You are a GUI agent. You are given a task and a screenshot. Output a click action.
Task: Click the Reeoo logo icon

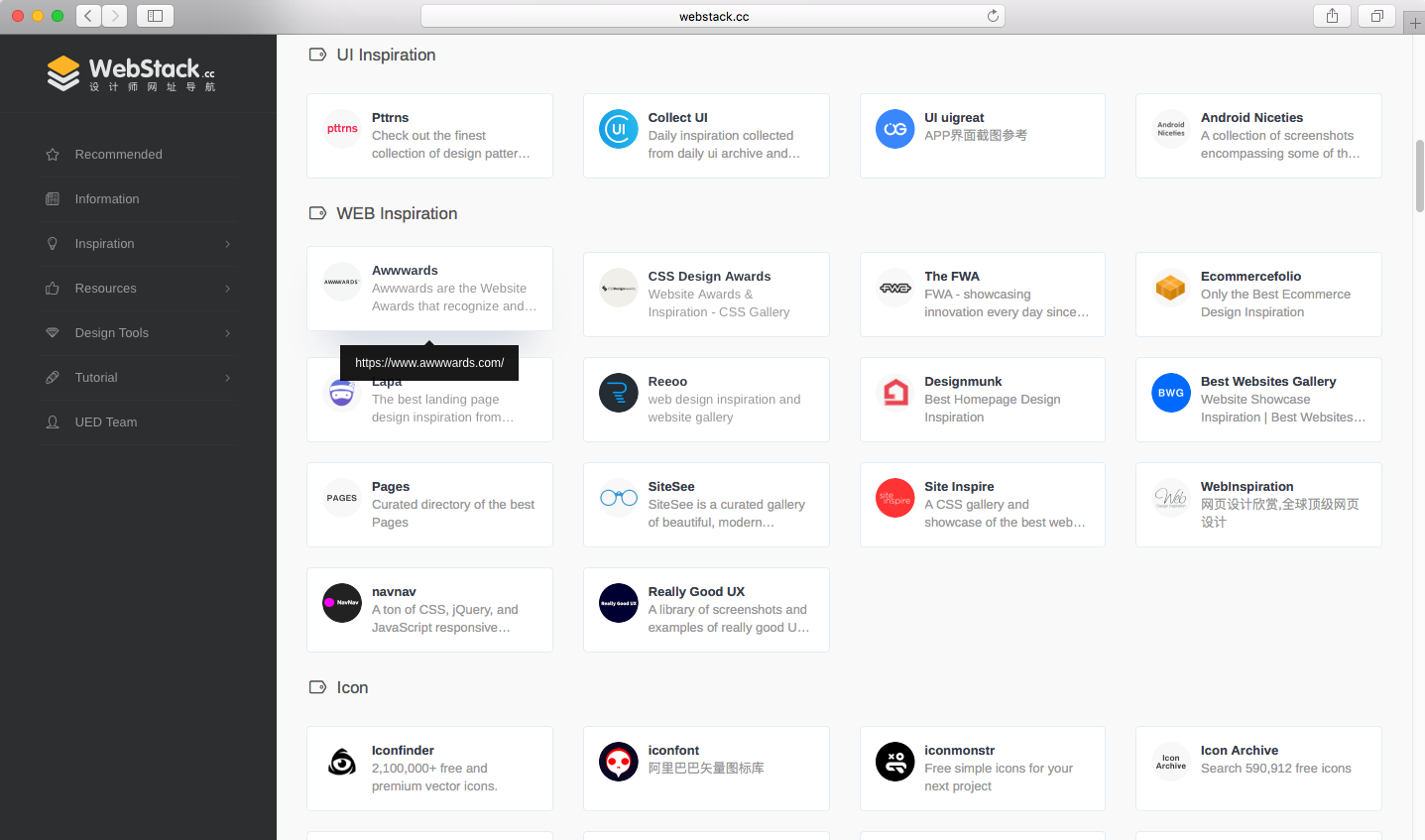click(x=618, y=392)
